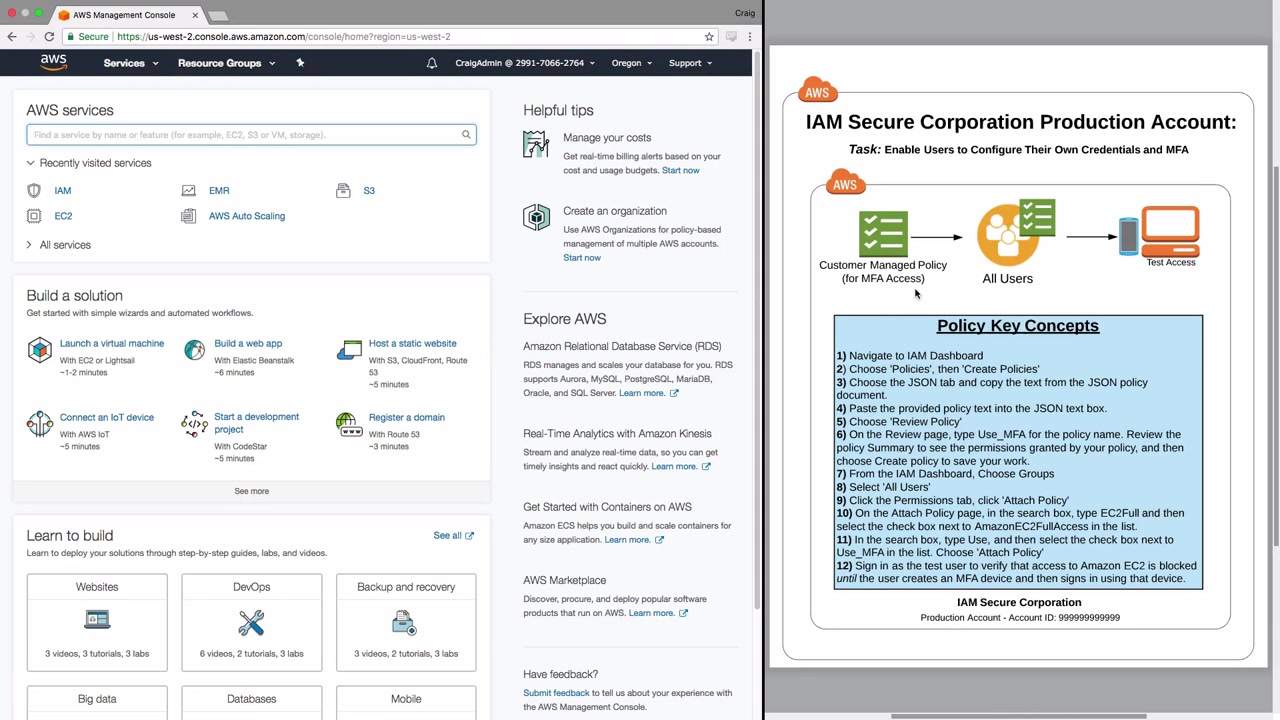Click the Register a domain link
This screenshot has width=1280, height=720.
point(406,417)
